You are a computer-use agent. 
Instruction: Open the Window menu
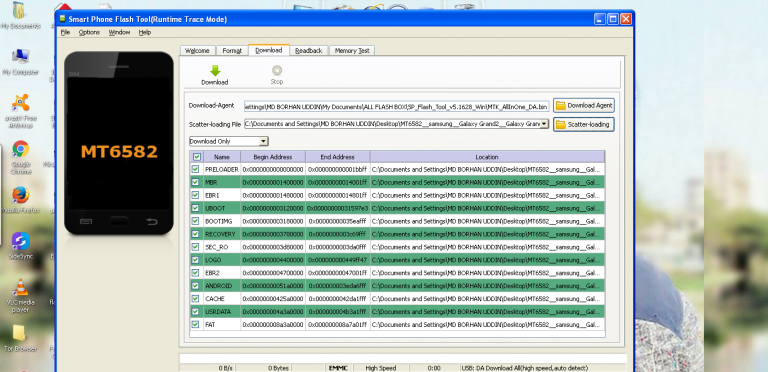(x=120, y=32)
